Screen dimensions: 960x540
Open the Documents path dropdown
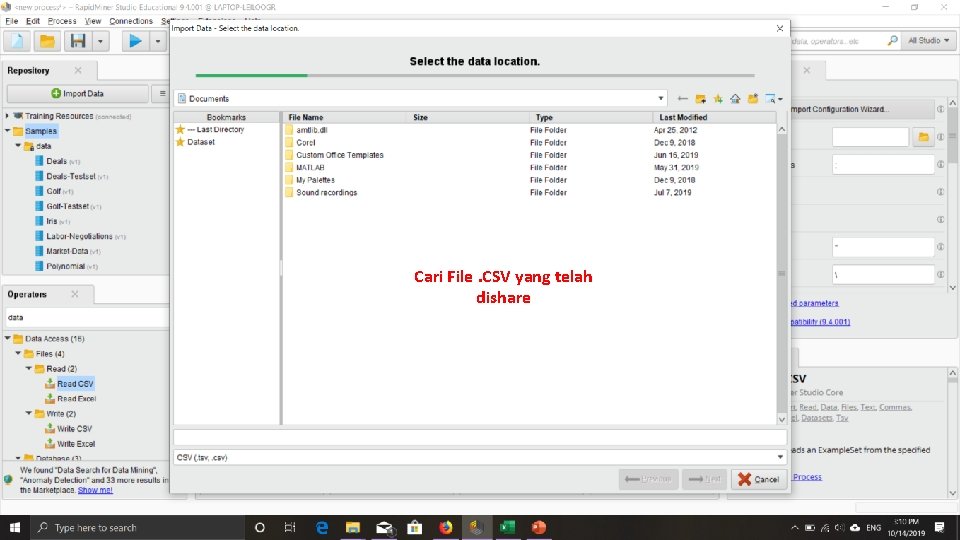(661, 99)
